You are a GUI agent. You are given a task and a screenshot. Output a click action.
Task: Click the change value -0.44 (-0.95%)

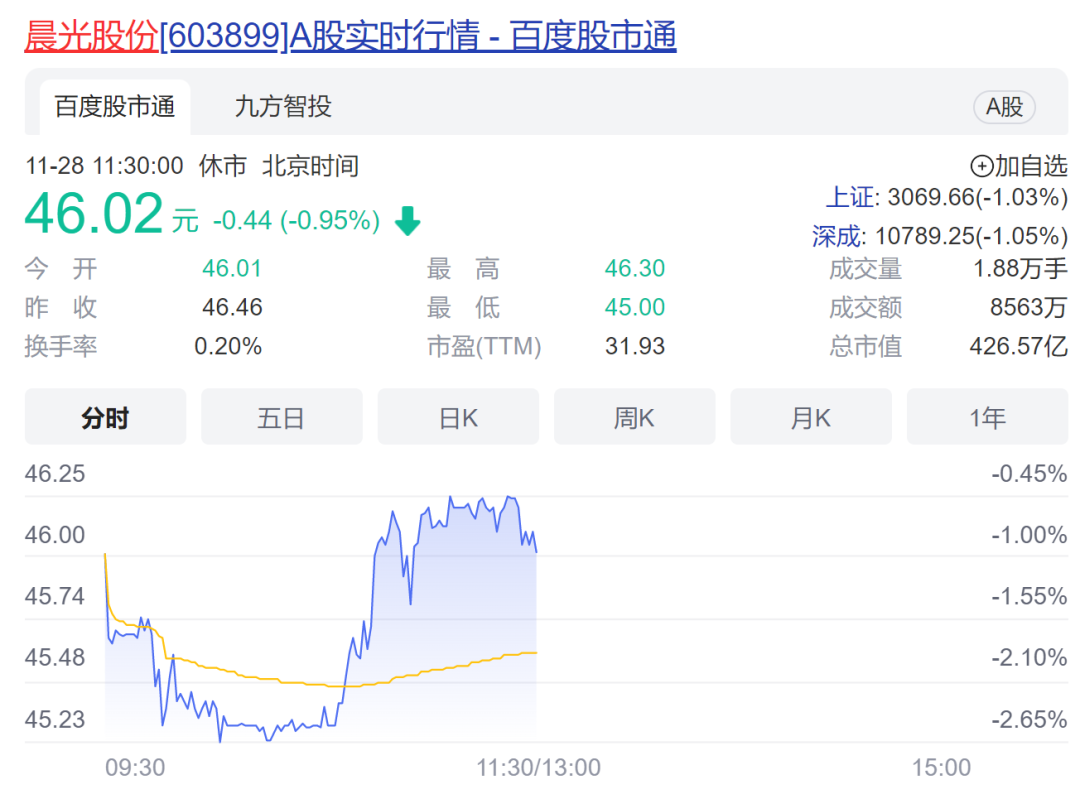[x=296, y=221]
